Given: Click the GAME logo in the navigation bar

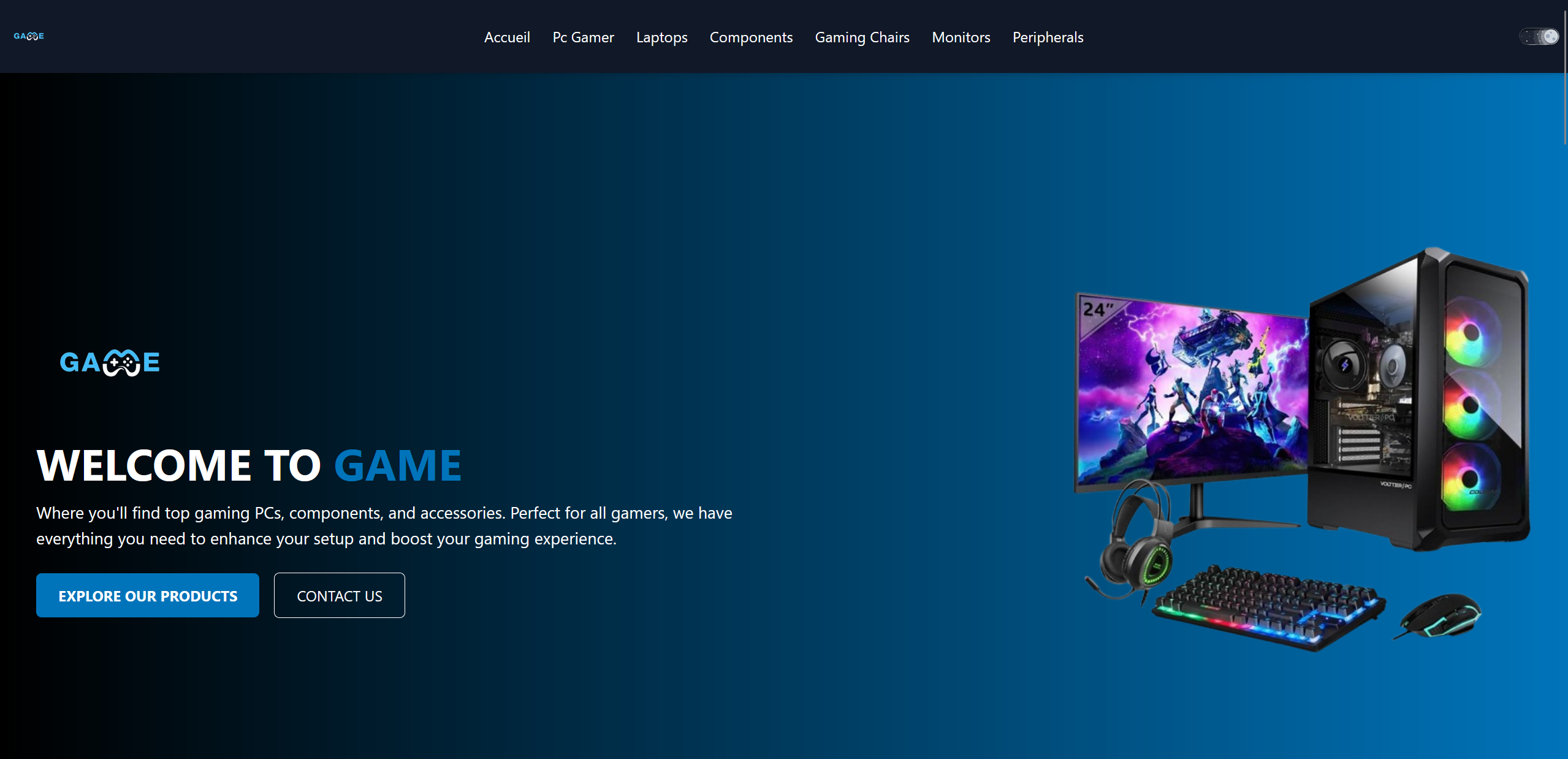Looking at the screenshot, I should pyautogui.click(x=28, y=36).
